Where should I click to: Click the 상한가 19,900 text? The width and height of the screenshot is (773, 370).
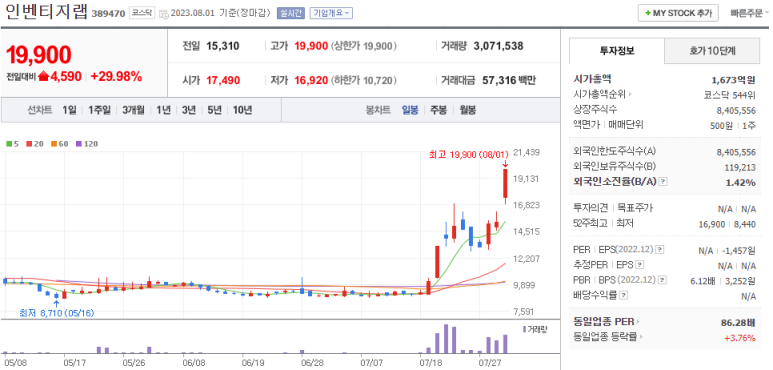[x=364, y=46]
